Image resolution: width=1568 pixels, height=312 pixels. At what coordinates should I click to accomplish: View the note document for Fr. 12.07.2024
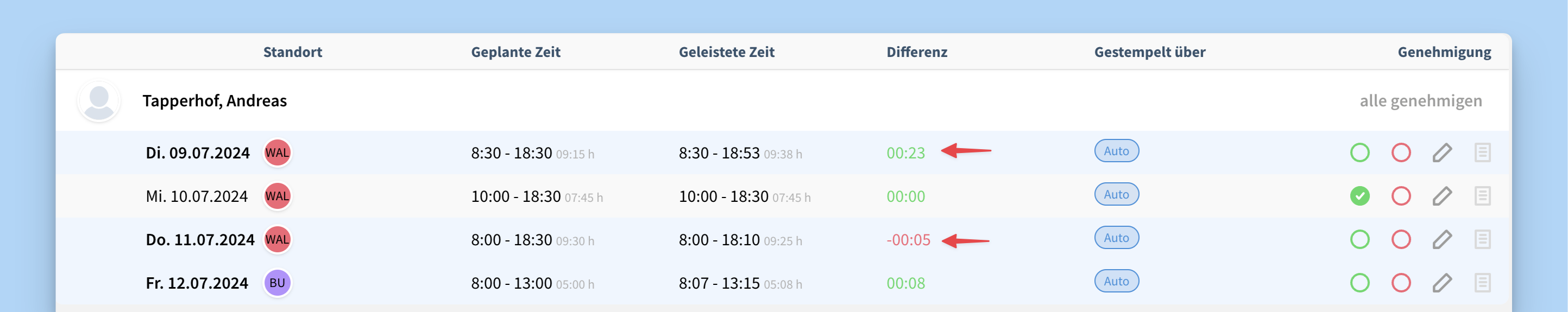coord(1482,283)
